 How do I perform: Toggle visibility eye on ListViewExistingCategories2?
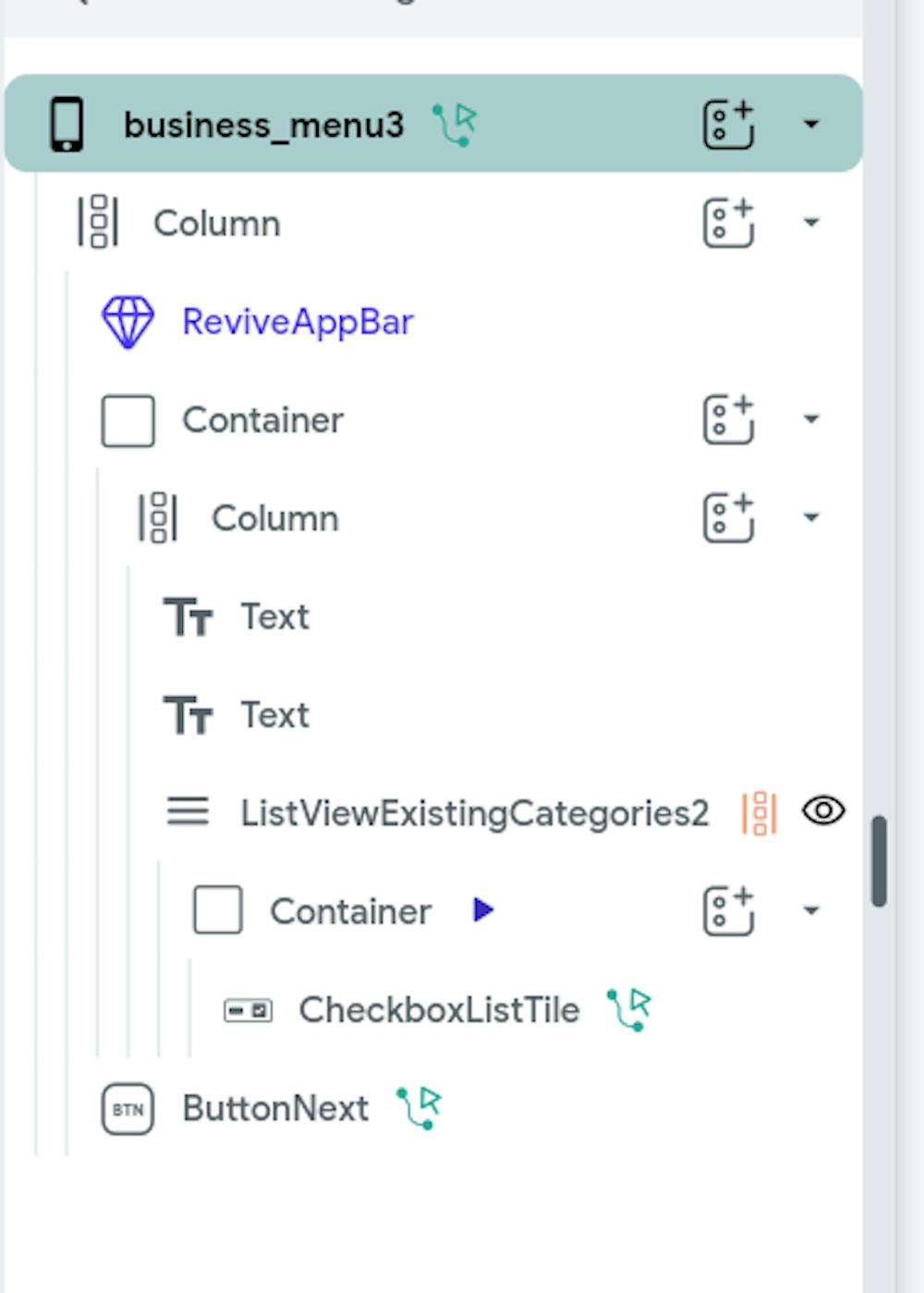pos(823,811)
